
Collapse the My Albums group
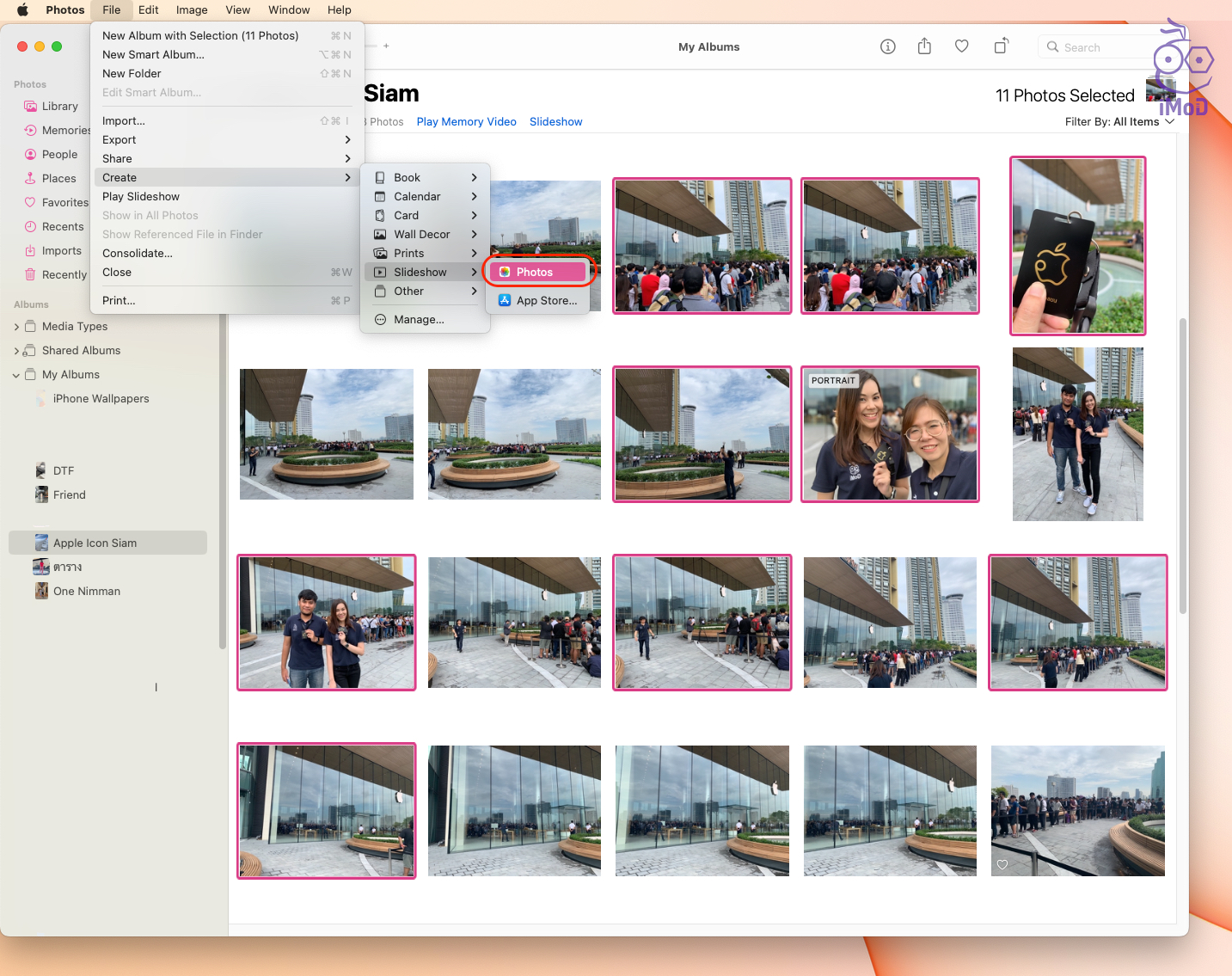tap(16, 375)
